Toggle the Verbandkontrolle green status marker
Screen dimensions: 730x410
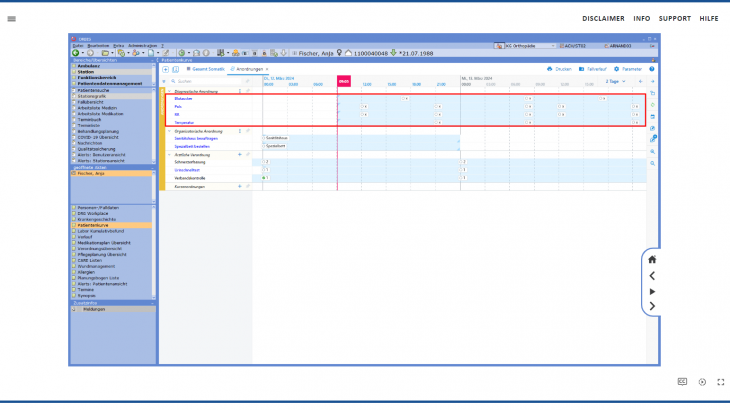[x=266, y=178]
